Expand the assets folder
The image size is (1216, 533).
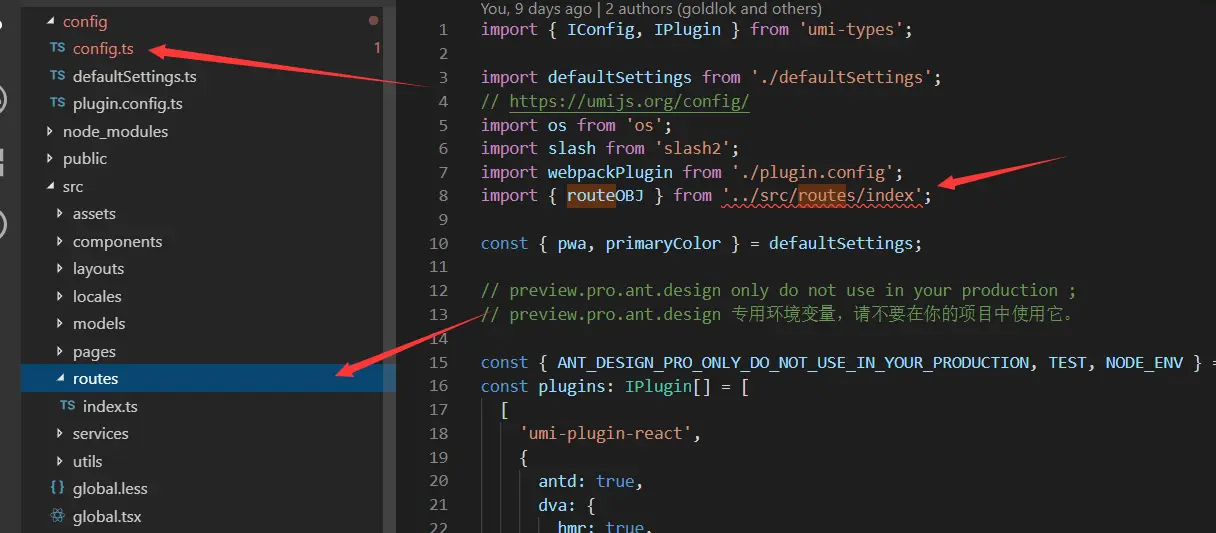click(61, 214)
